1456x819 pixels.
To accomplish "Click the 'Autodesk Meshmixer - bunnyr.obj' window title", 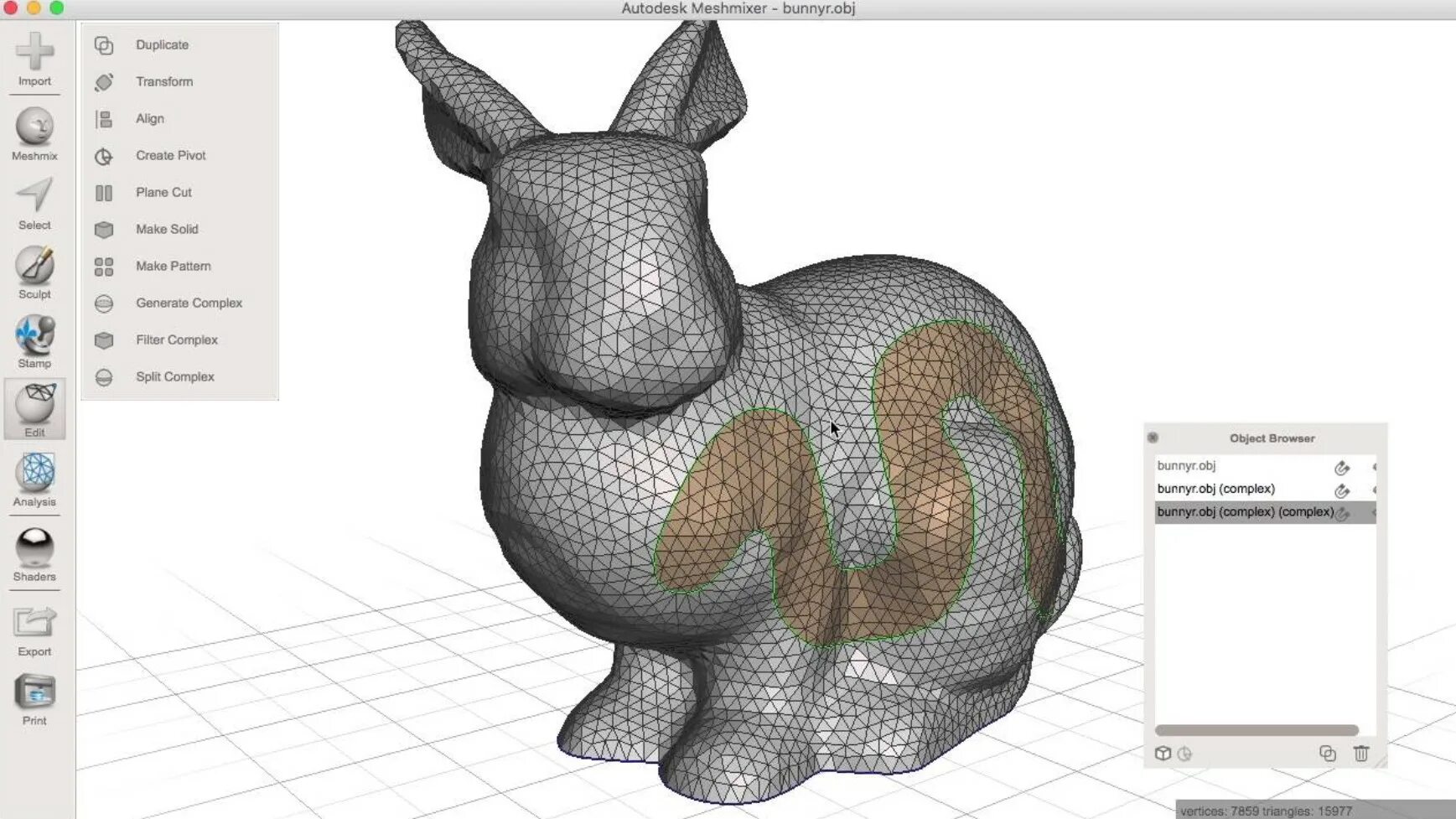I will 738,8.
